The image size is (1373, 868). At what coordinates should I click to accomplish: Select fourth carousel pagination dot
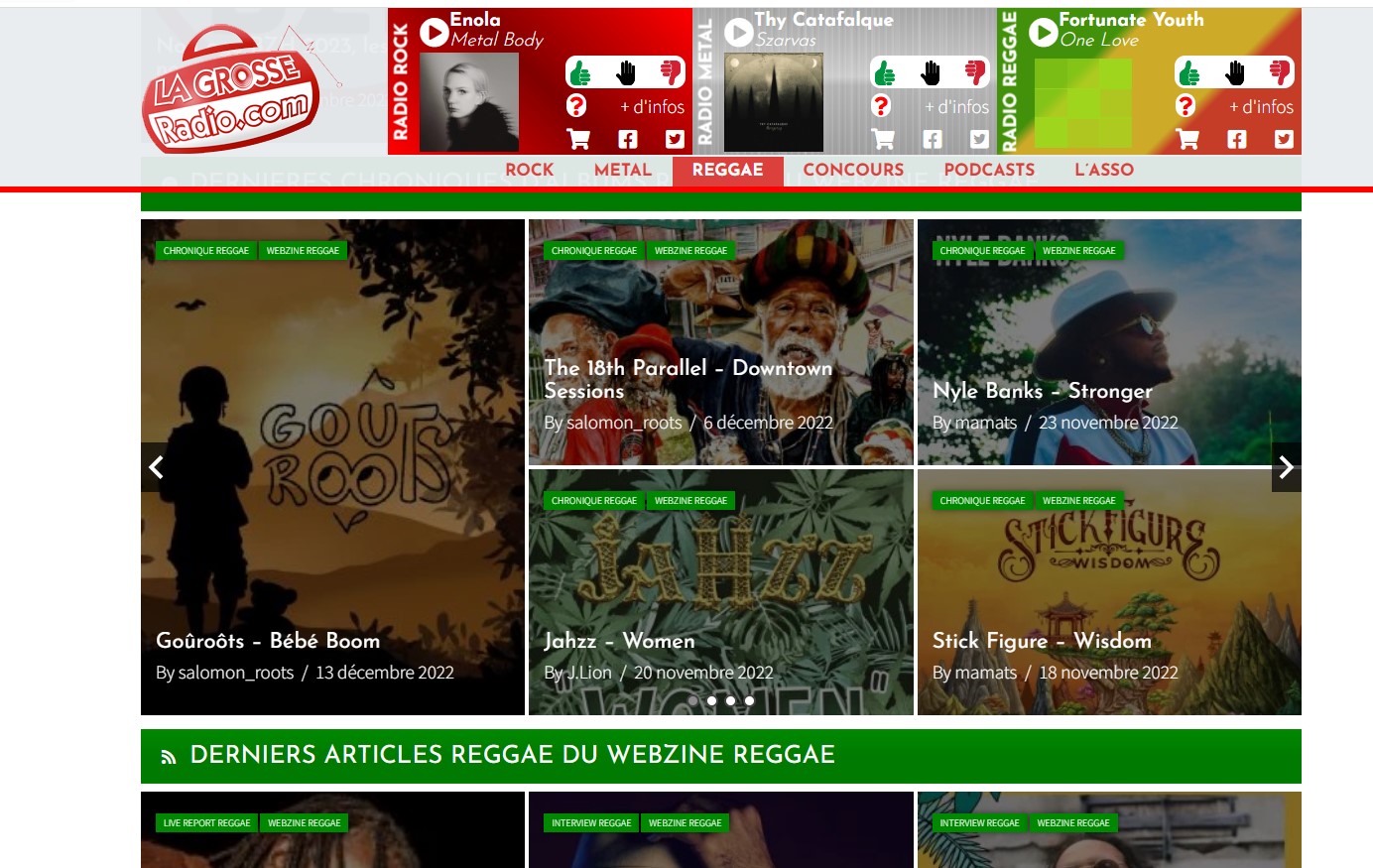749,700
